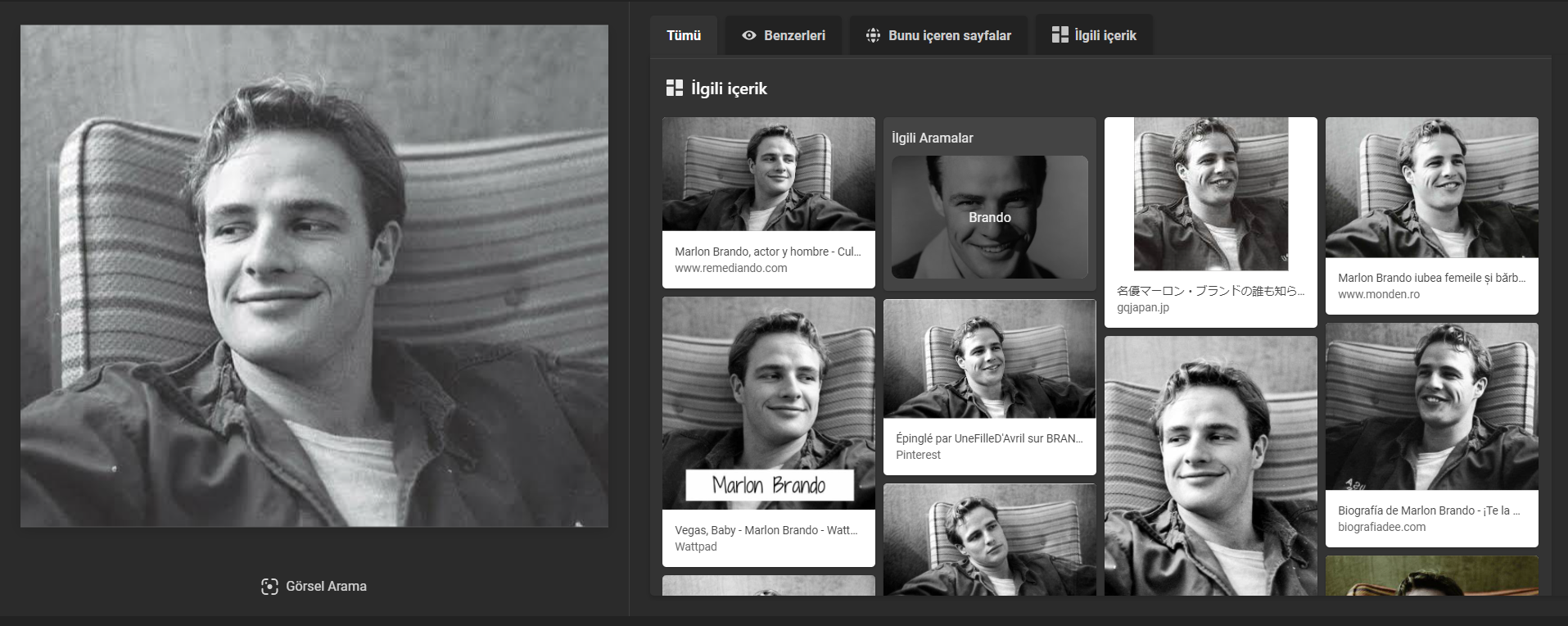1568x626 pixels.
Task: Open the Brando related search card
Action: (990, 217)
